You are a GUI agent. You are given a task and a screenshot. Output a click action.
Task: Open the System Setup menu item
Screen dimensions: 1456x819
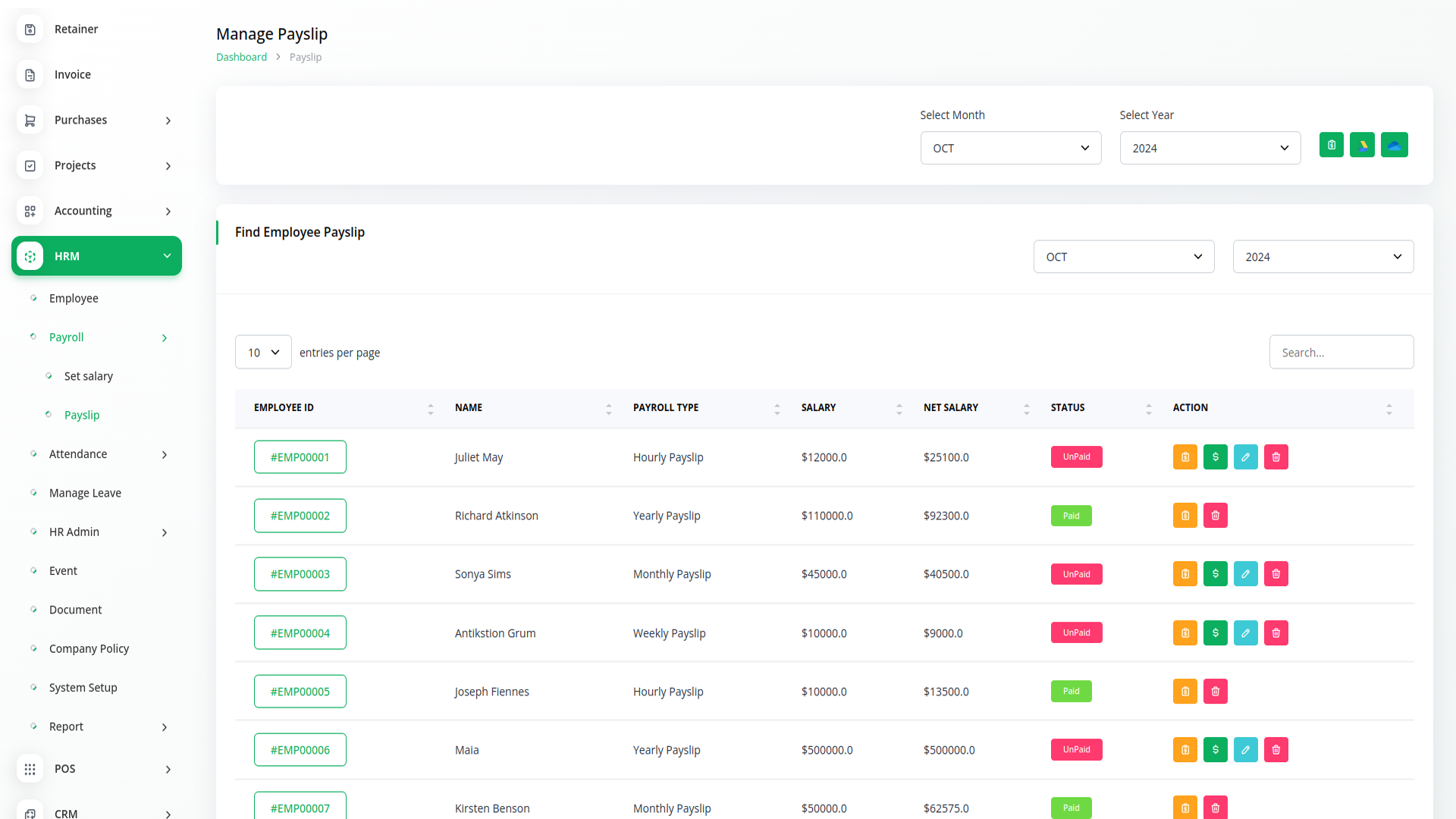click(x=83, y=688)
